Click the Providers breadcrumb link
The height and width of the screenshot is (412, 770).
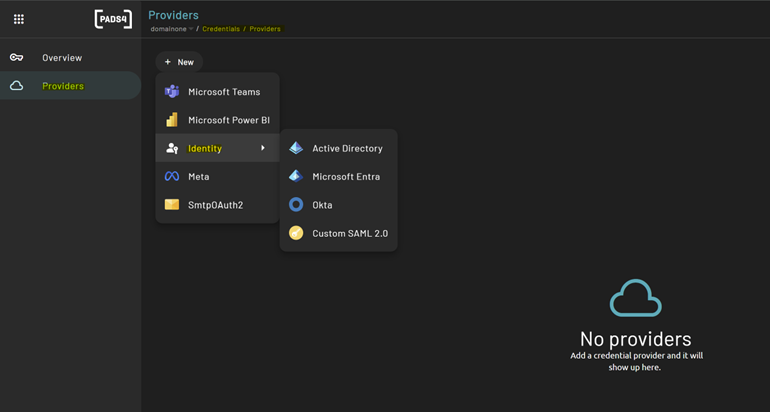(x=265, y=29)
